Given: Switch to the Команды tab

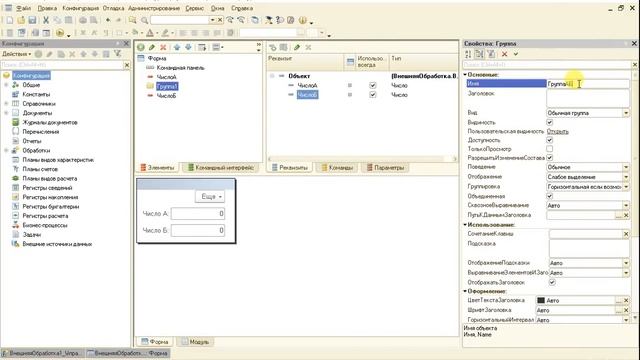Looking at the screenshot, I should pyautogui.click(x=337, y=168).
